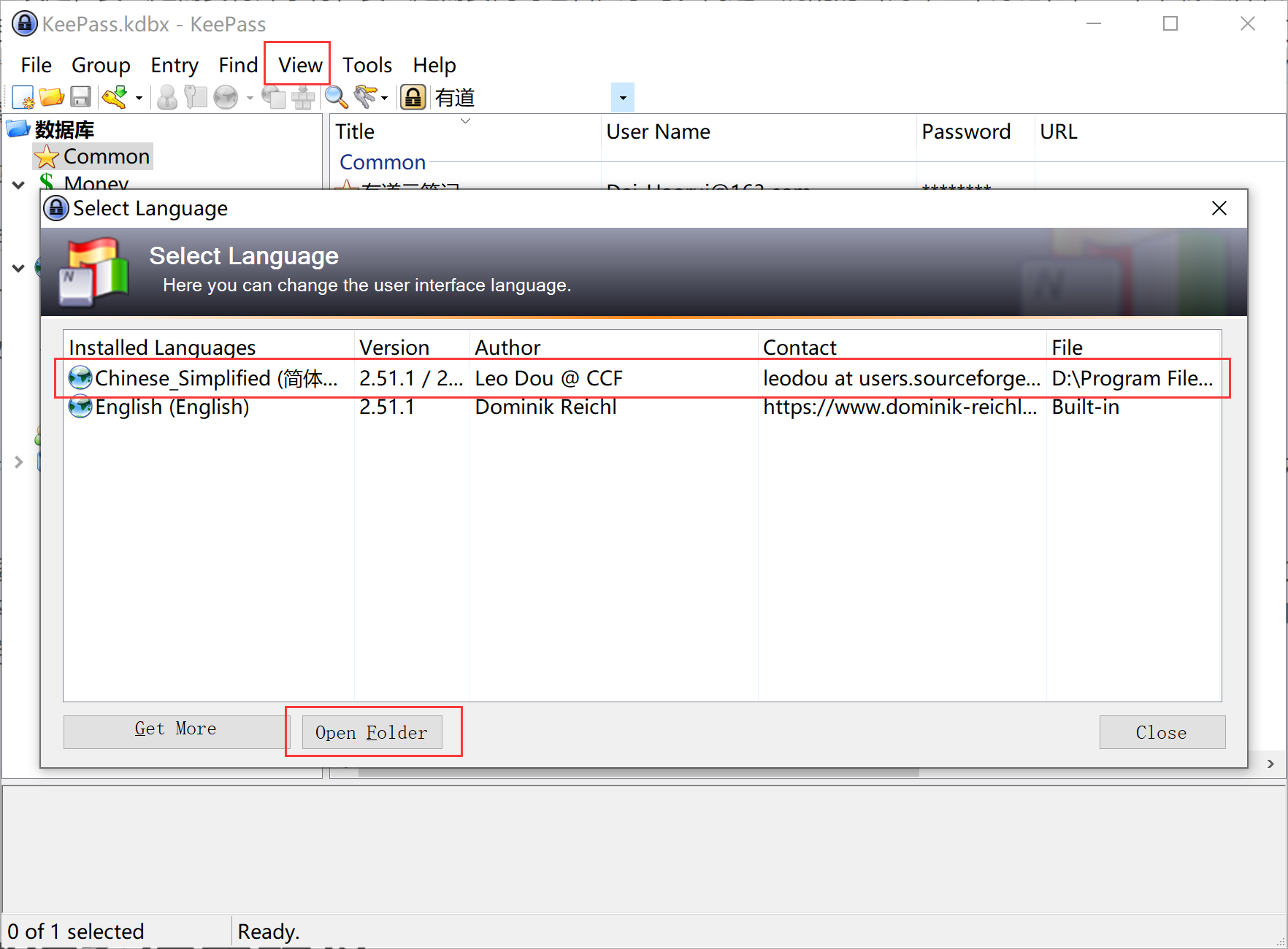Open the Add Entry dropdown arrow
The width and height of the screenshot is (1288, 949).
[139, 98]
